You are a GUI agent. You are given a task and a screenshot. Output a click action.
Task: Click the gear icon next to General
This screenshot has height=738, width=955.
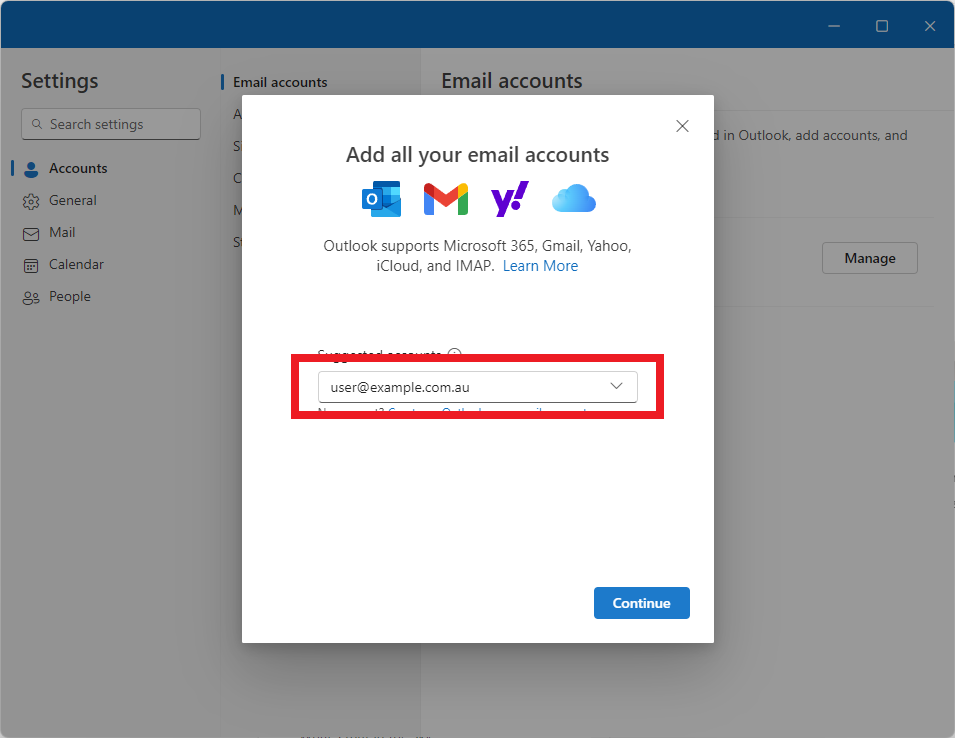coord(30,200)
